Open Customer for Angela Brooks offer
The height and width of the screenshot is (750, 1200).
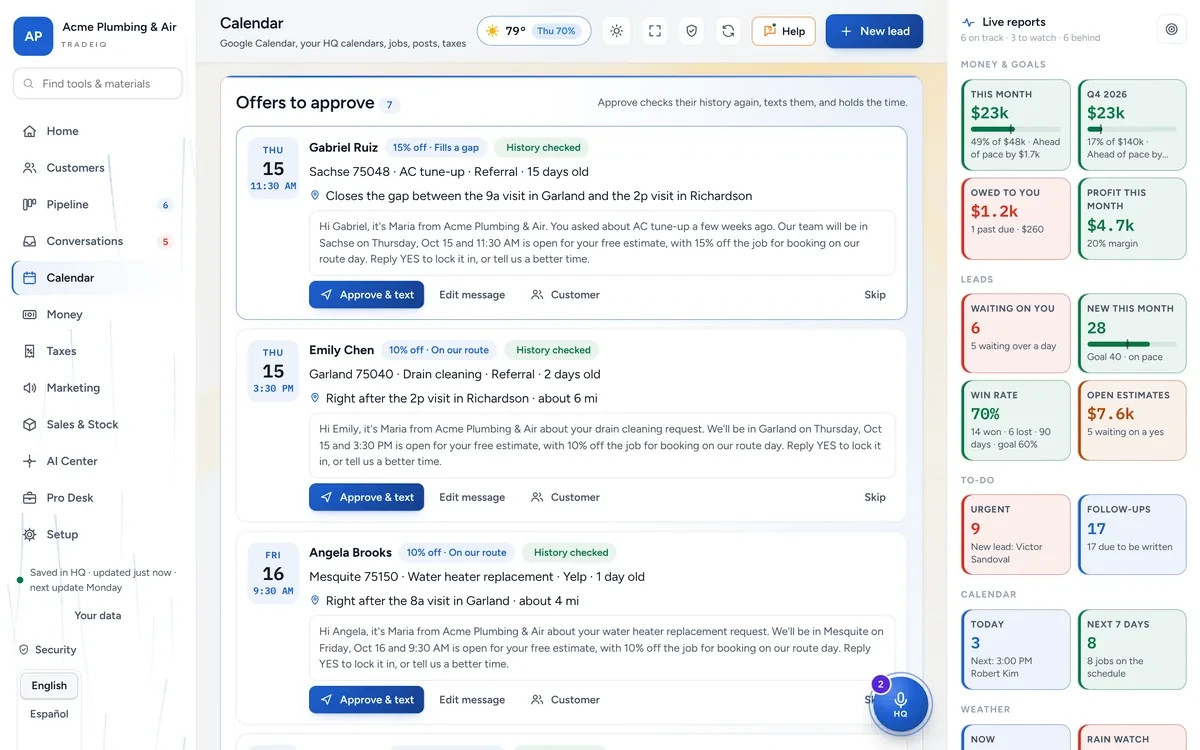click(565, 700)
